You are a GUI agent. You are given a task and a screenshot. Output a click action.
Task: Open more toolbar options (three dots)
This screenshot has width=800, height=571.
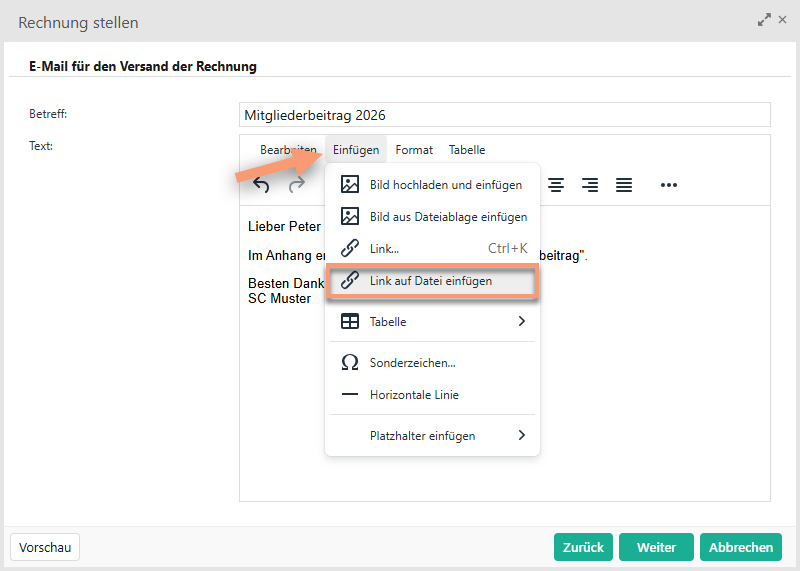tap(668, 185)
